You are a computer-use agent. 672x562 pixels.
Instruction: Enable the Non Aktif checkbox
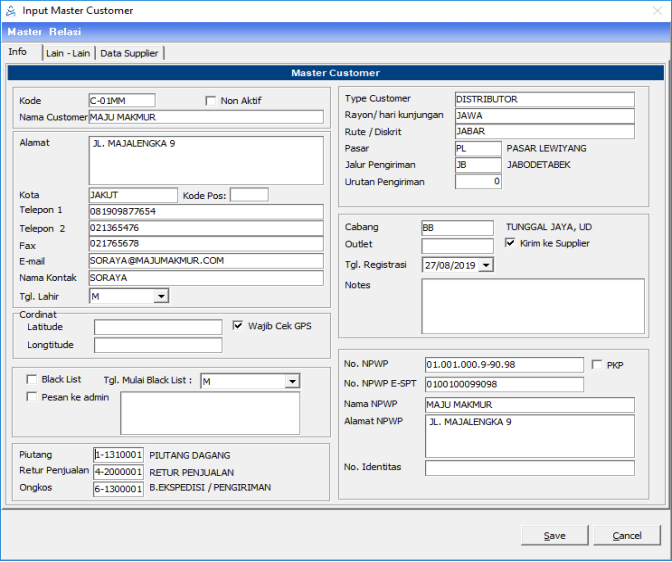point(211,100)
